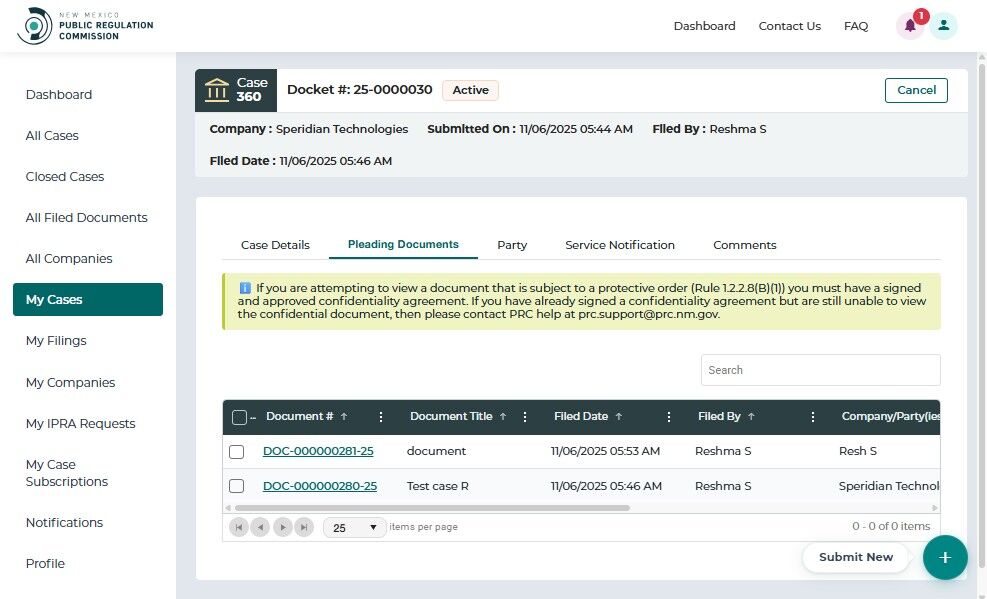Open the Service Notification tab
The height and width of the screenshot is (599, 987).
(x=619, y=245)
